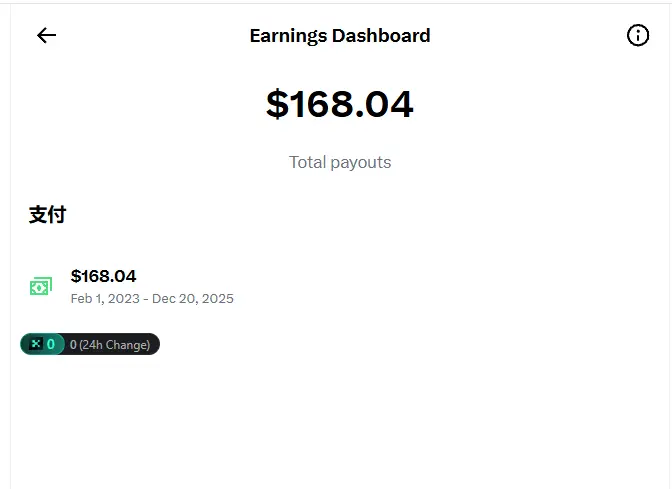
Task: Click the word "Earnings" in the header
Action: (288, 36)
